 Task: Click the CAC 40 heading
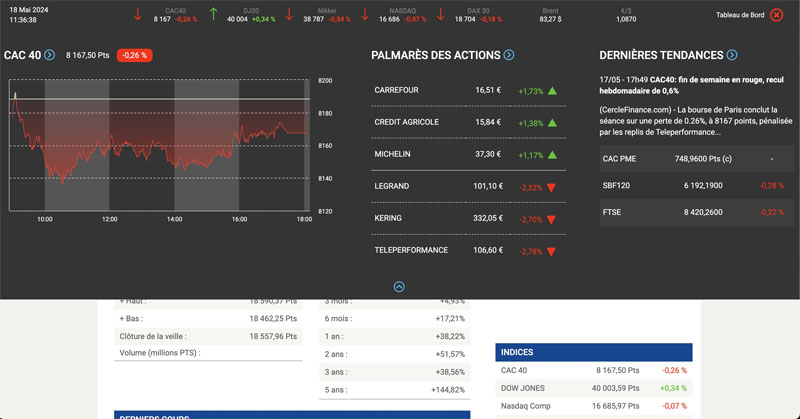point(22,55)
